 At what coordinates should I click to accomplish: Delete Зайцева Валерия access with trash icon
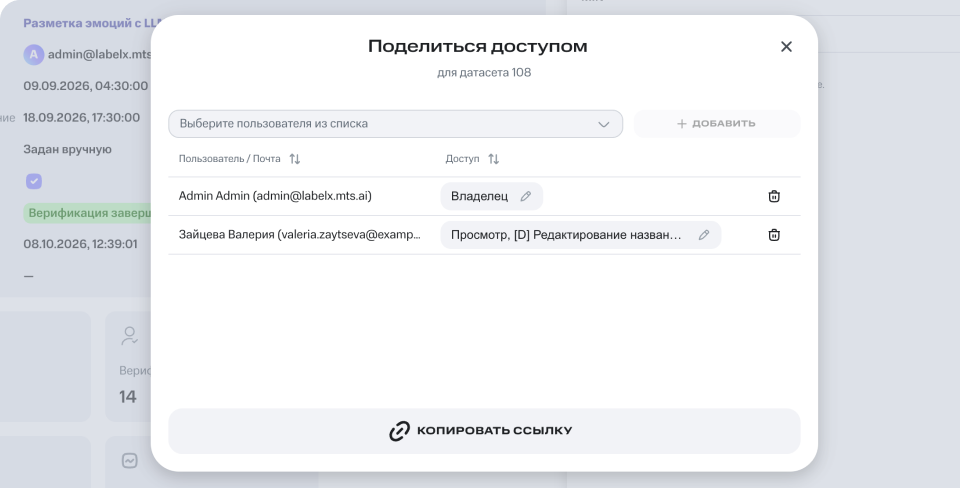(774, 235)
